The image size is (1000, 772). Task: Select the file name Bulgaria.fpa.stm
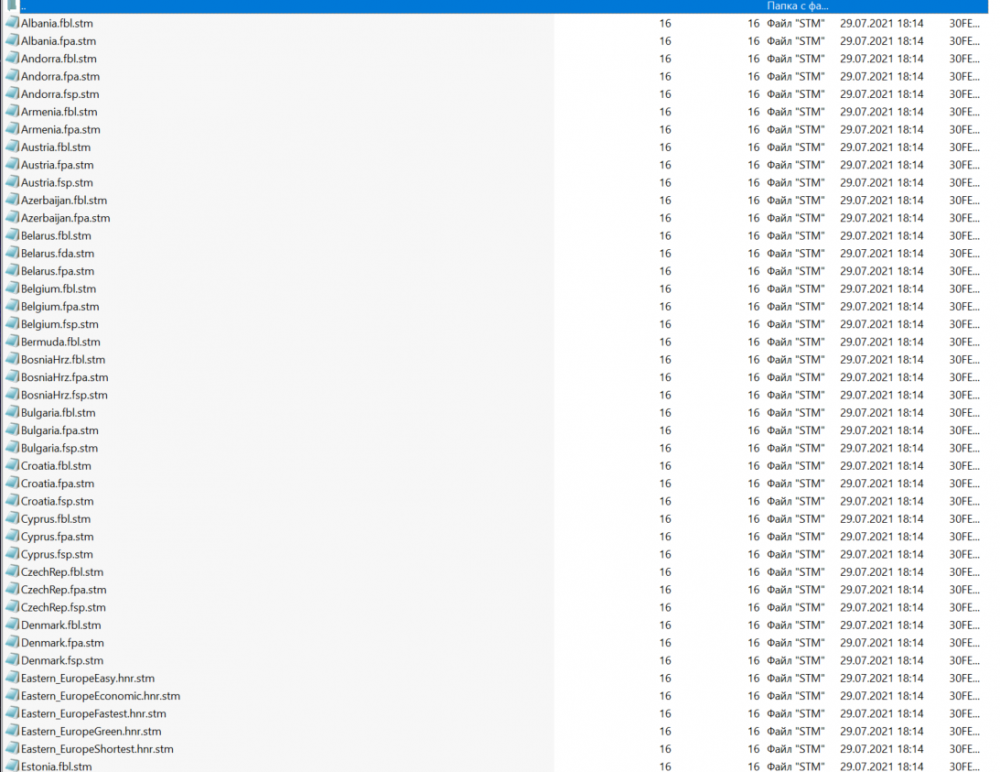coord(60,431)
